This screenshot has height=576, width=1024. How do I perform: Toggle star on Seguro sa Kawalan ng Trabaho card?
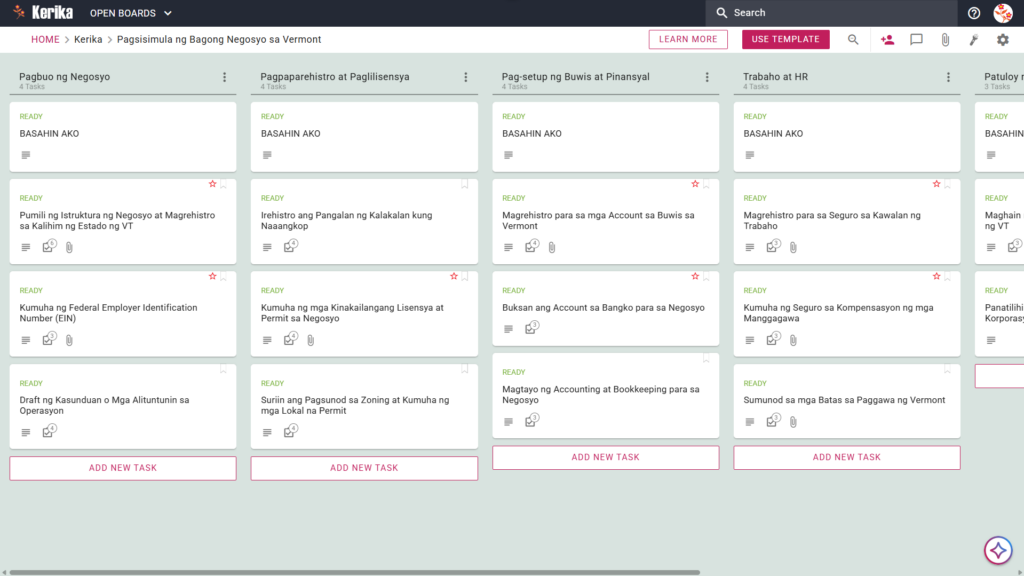(936, 184)
